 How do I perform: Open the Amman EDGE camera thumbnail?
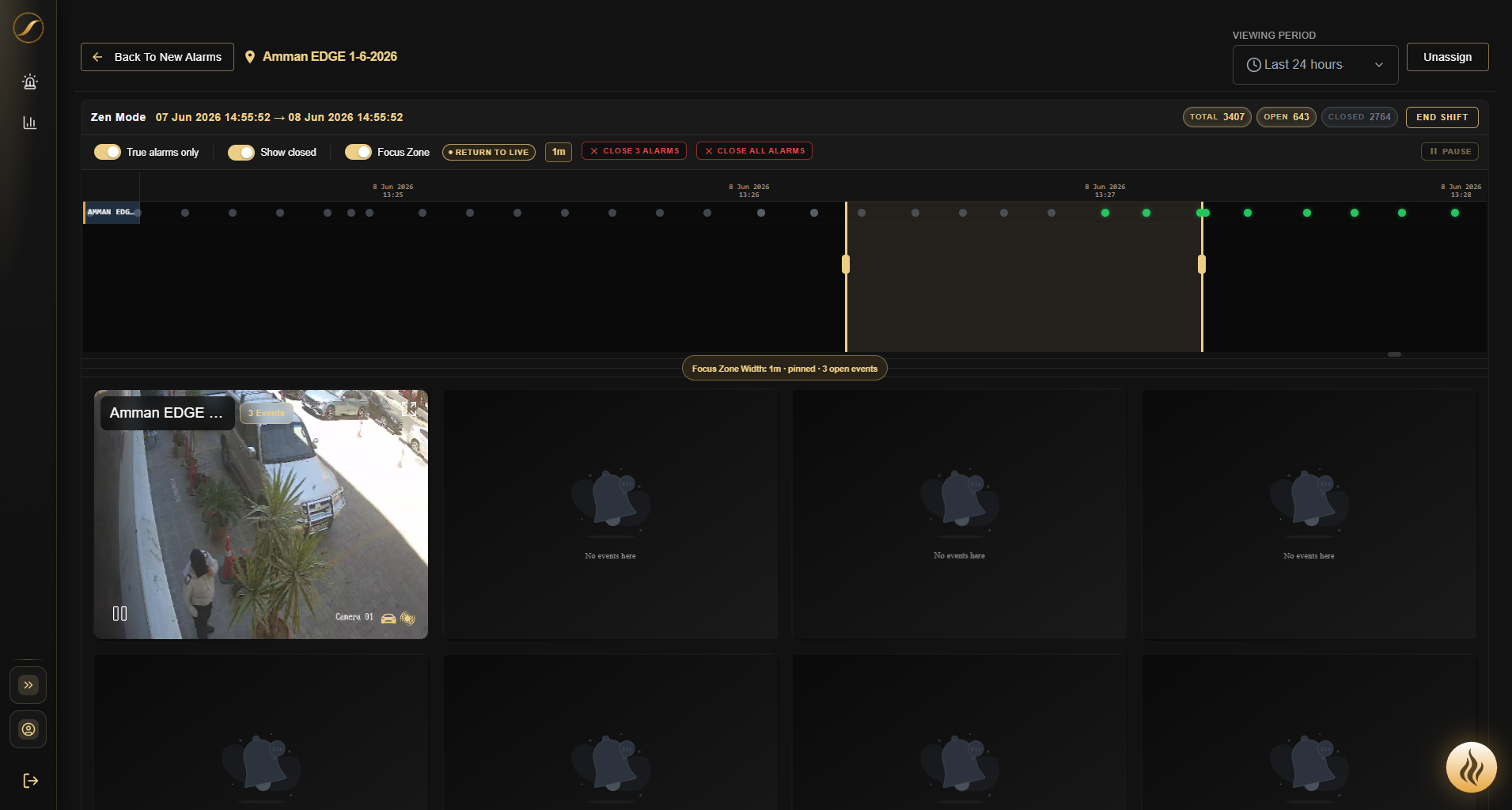pyautogui.click(x=261, y=514)
